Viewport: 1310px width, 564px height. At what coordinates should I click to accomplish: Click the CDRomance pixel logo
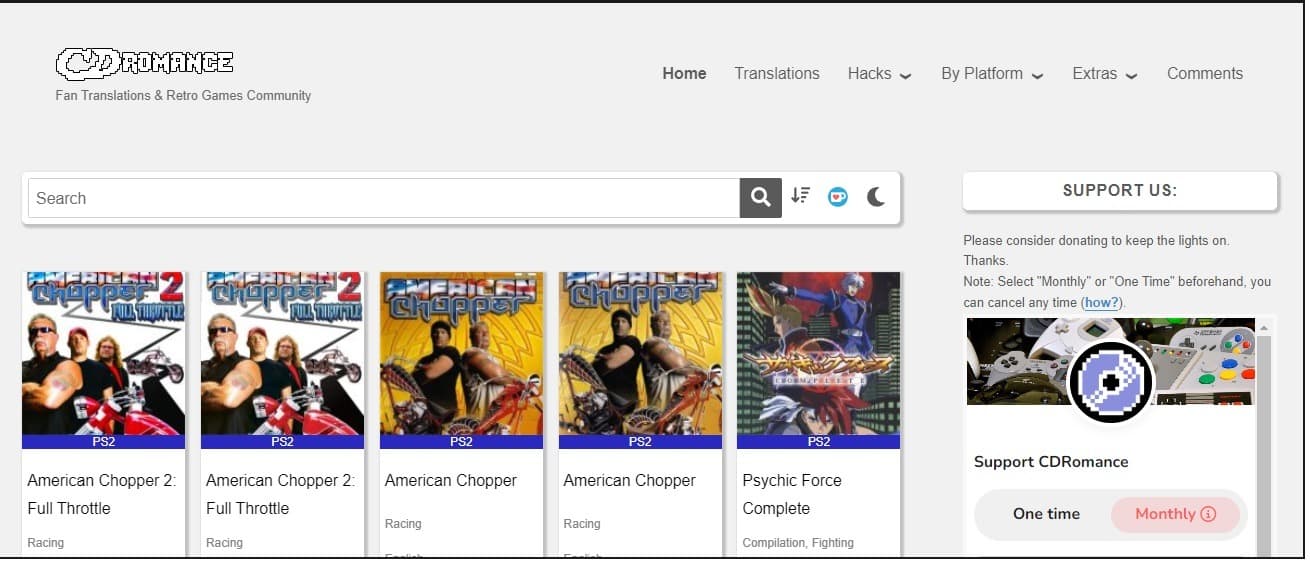[145, 63]
